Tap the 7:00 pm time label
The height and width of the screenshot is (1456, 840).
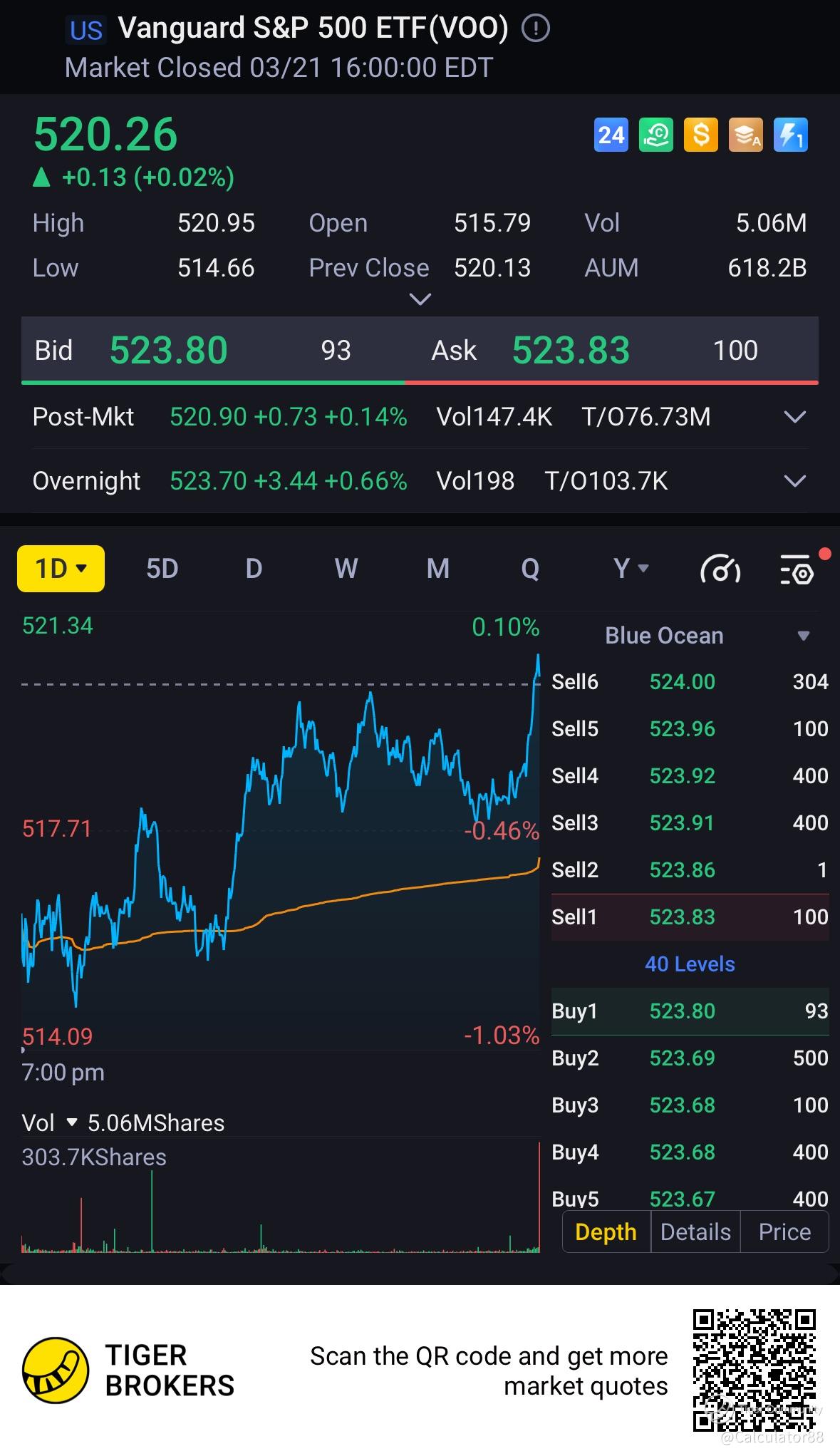63,1073
